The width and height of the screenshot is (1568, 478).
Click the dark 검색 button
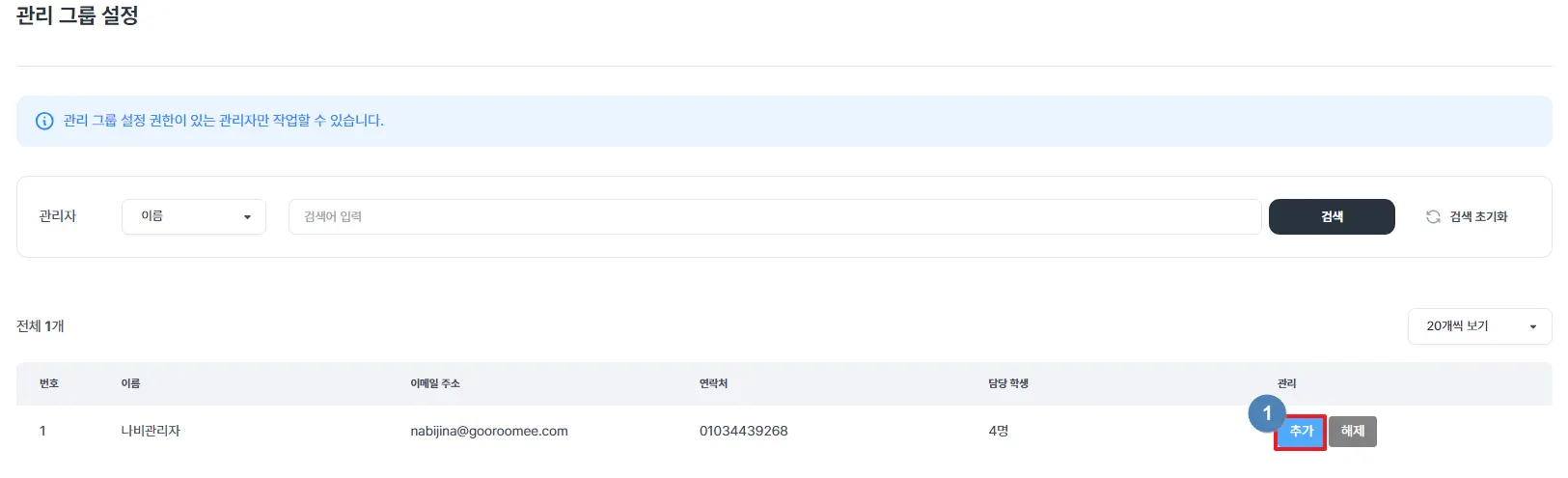pos(1332,216)
